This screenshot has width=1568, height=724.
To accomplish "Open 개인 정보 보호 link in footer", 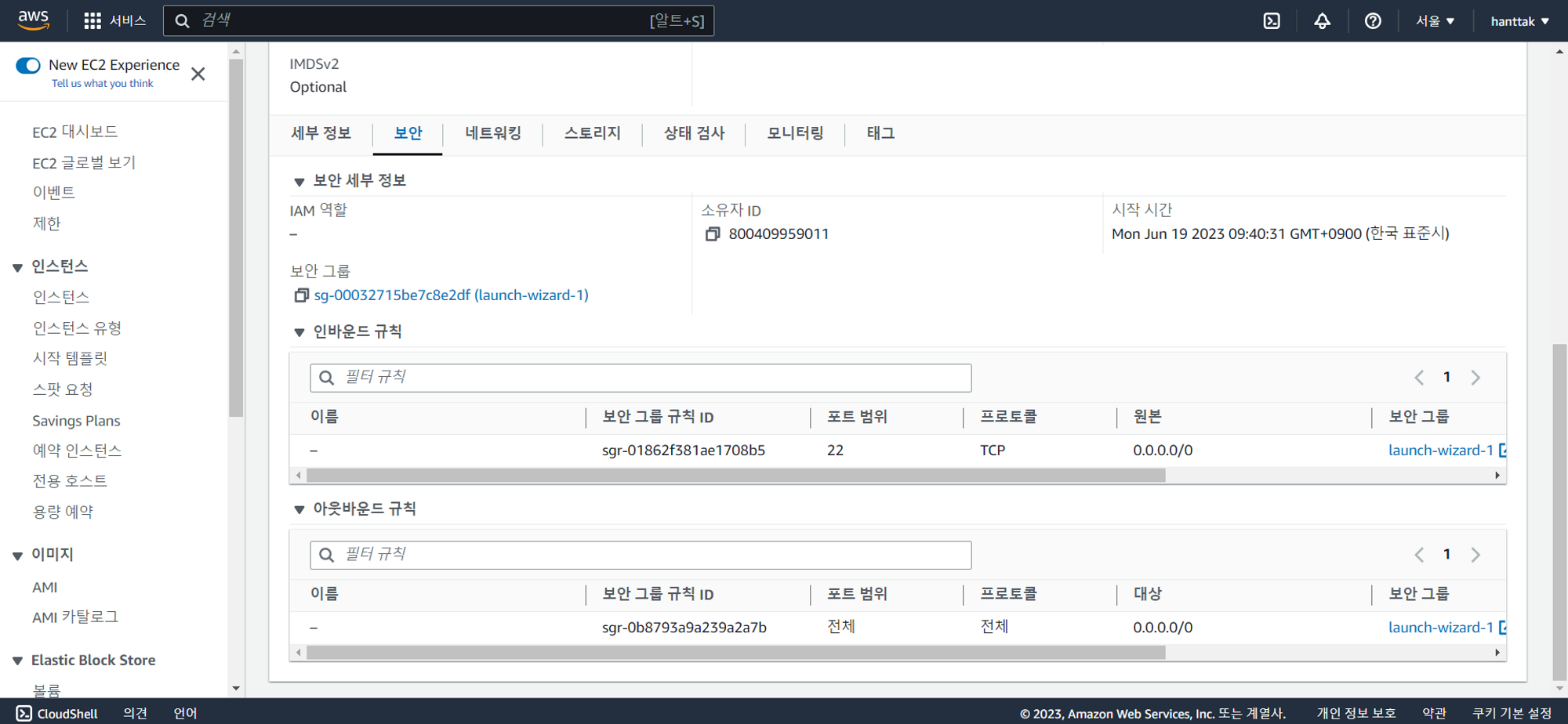I will pos(1356,713).
